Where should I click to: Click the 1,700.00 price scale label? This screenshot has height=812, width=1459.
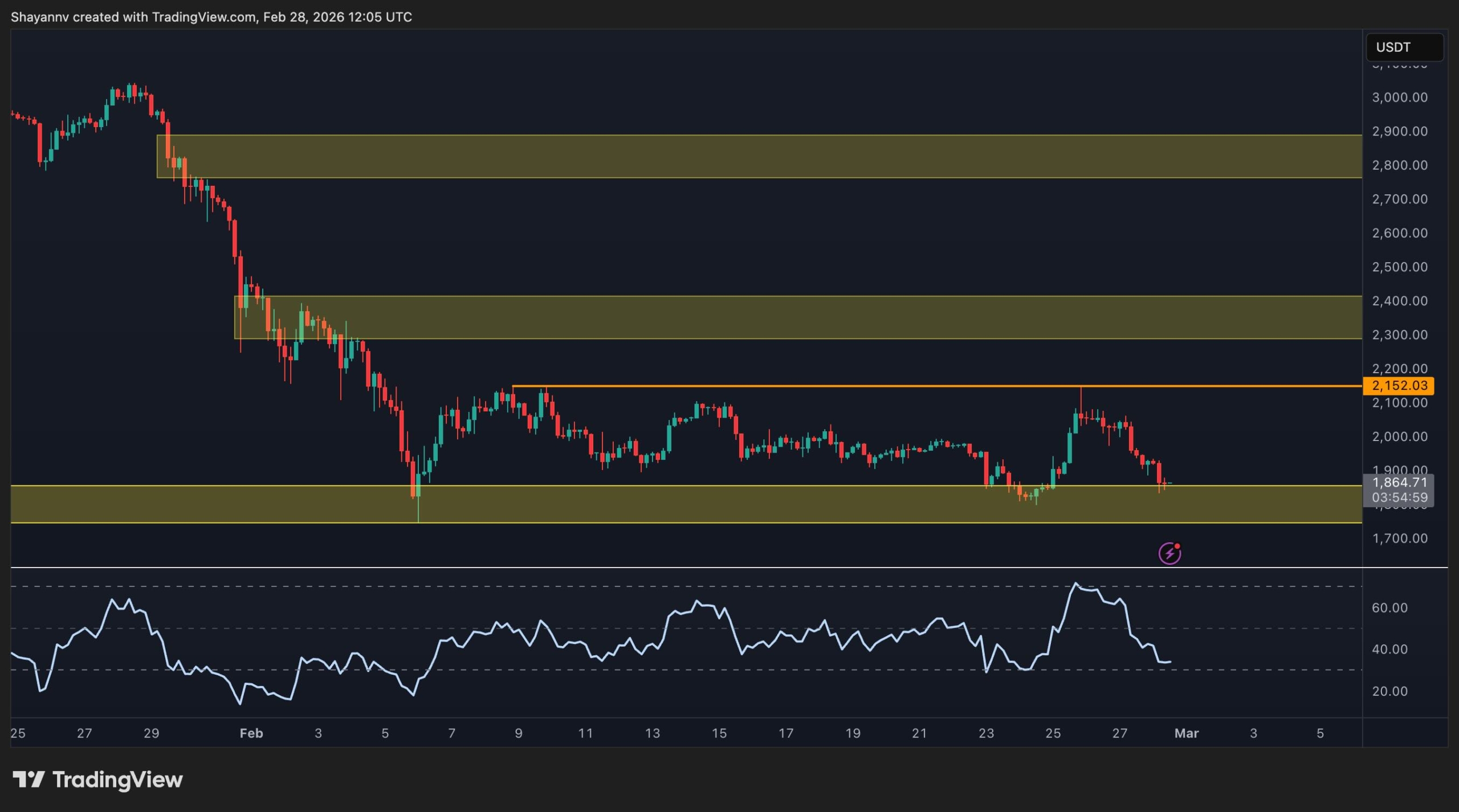pyautogui.click(x=1399, y=538)
